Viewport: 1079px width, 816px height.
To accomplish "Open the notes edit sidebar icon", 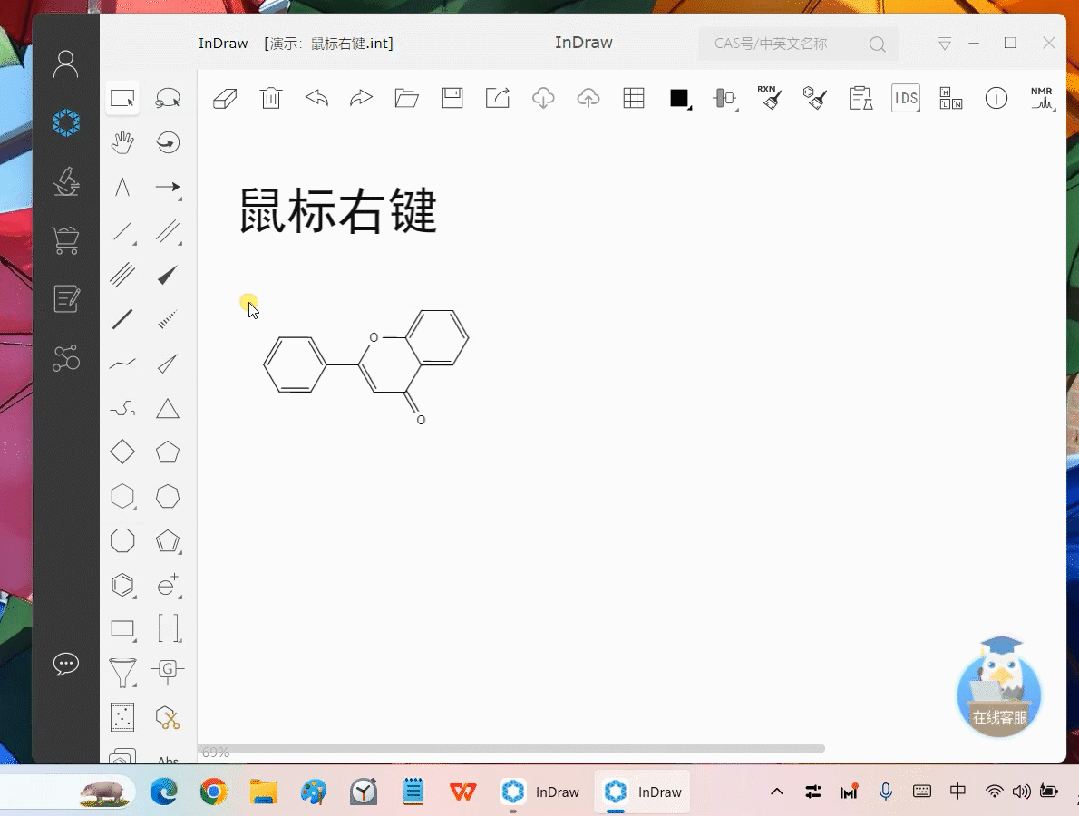I will pos(66,299).
